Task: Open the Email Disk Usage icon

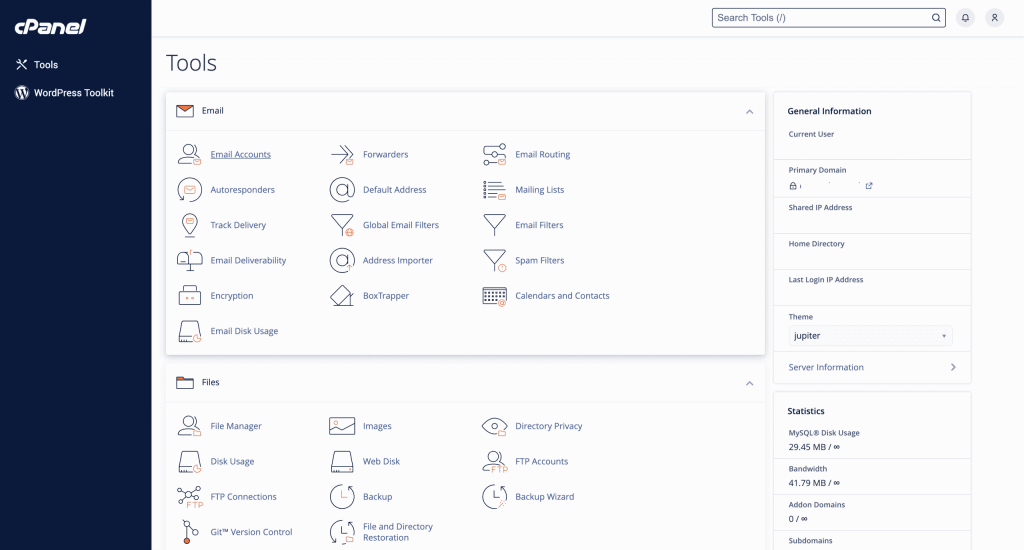Action: 189,331
